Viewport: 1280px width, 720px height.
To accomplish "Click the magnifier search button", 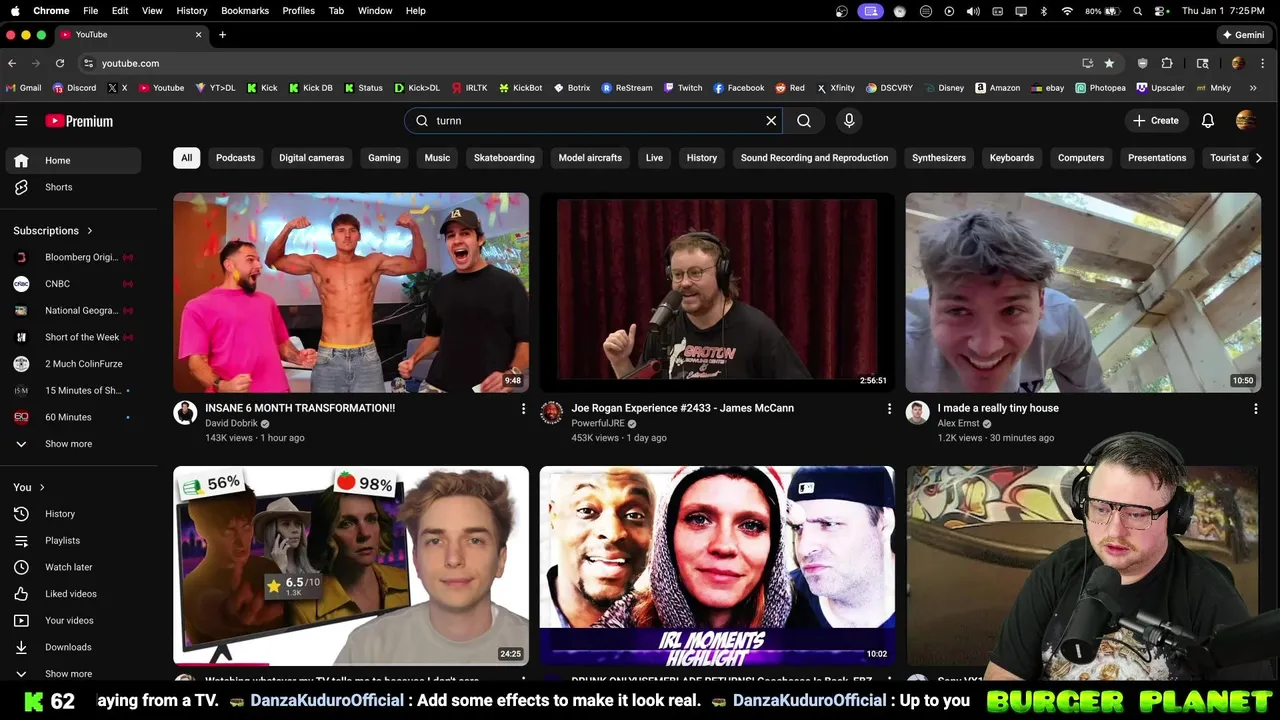I will [x=804, y=121].
